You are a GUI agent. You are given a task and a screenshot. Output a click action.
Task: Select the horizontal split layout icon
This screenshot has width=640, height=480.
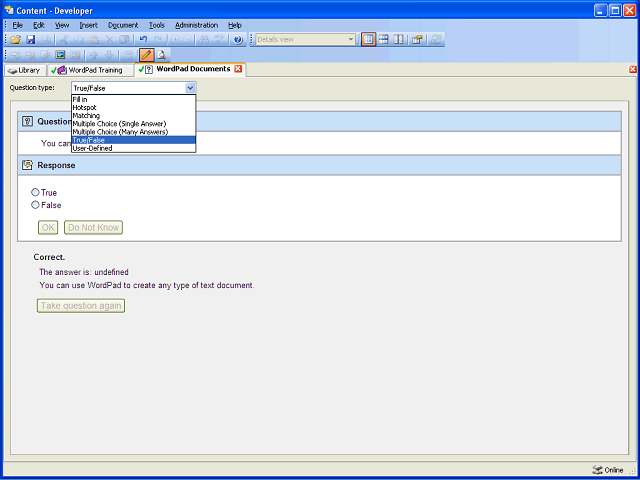(383, 40)
